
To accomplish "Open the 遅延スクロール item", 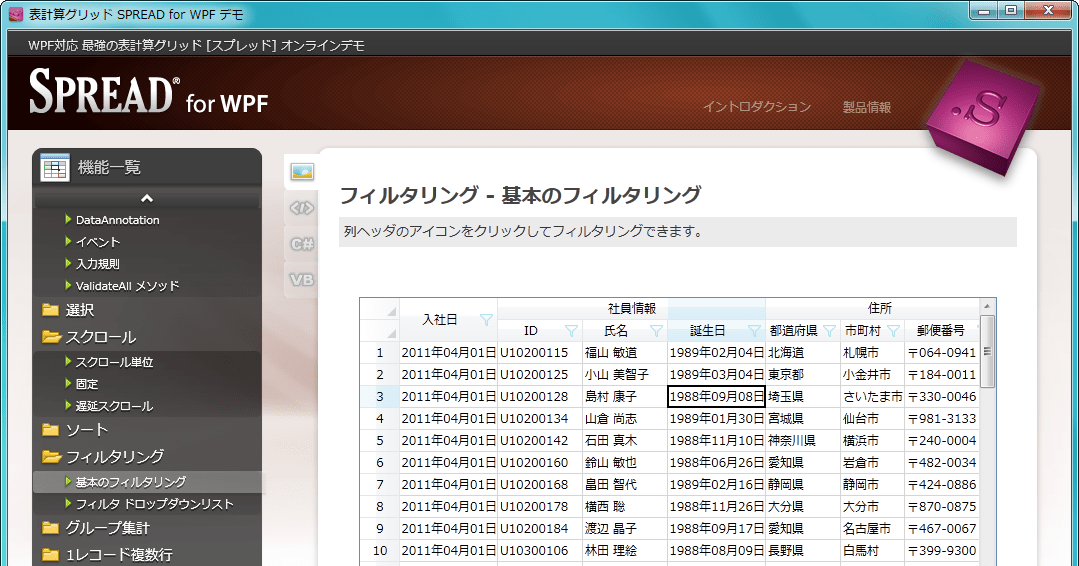I will coord(114,406).
